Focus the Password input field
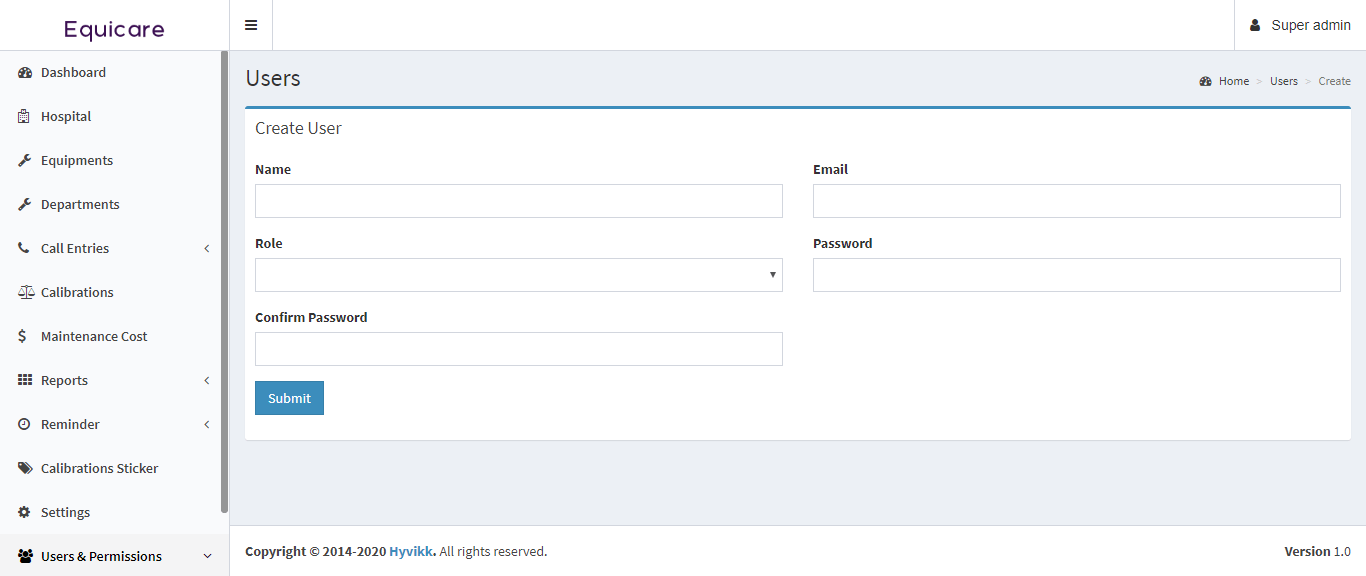Screen dimensions: 1366x576 point(1077,275)
